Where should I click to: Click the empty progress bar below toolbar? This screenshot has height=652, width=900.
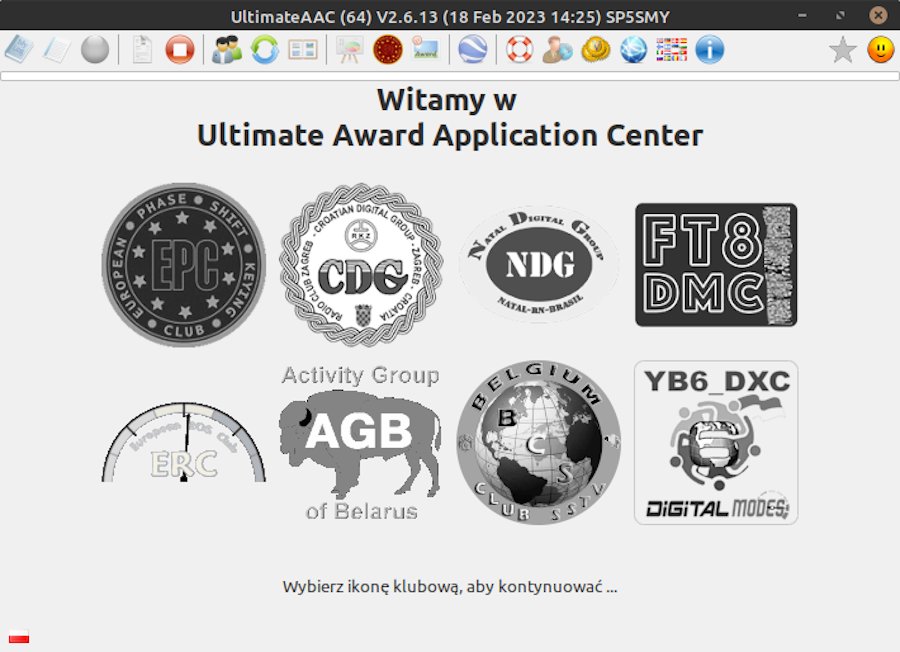[450, 76]
